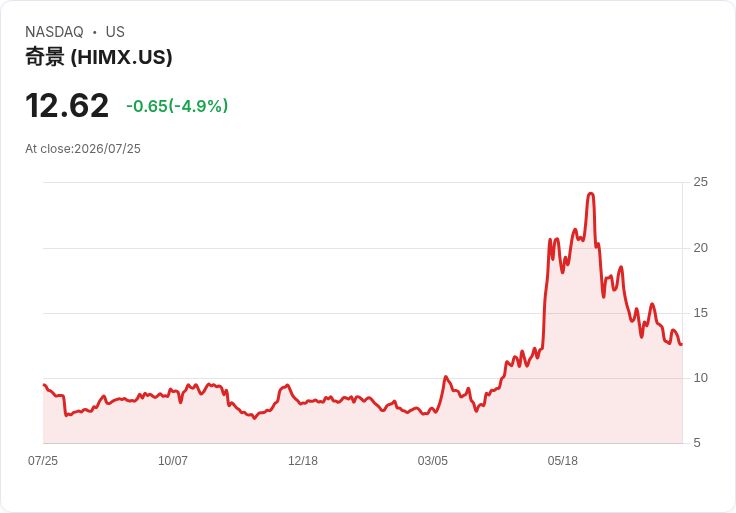Click the 10 y-axis price label
The image size is (736, 513).
coord(700,378)
